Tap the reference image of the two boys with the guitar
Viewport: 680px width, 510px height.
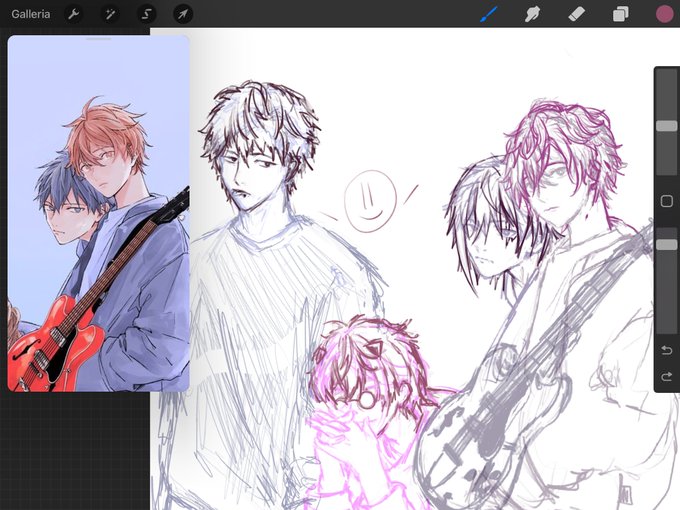pyautogui.click(x=98, y=216)
